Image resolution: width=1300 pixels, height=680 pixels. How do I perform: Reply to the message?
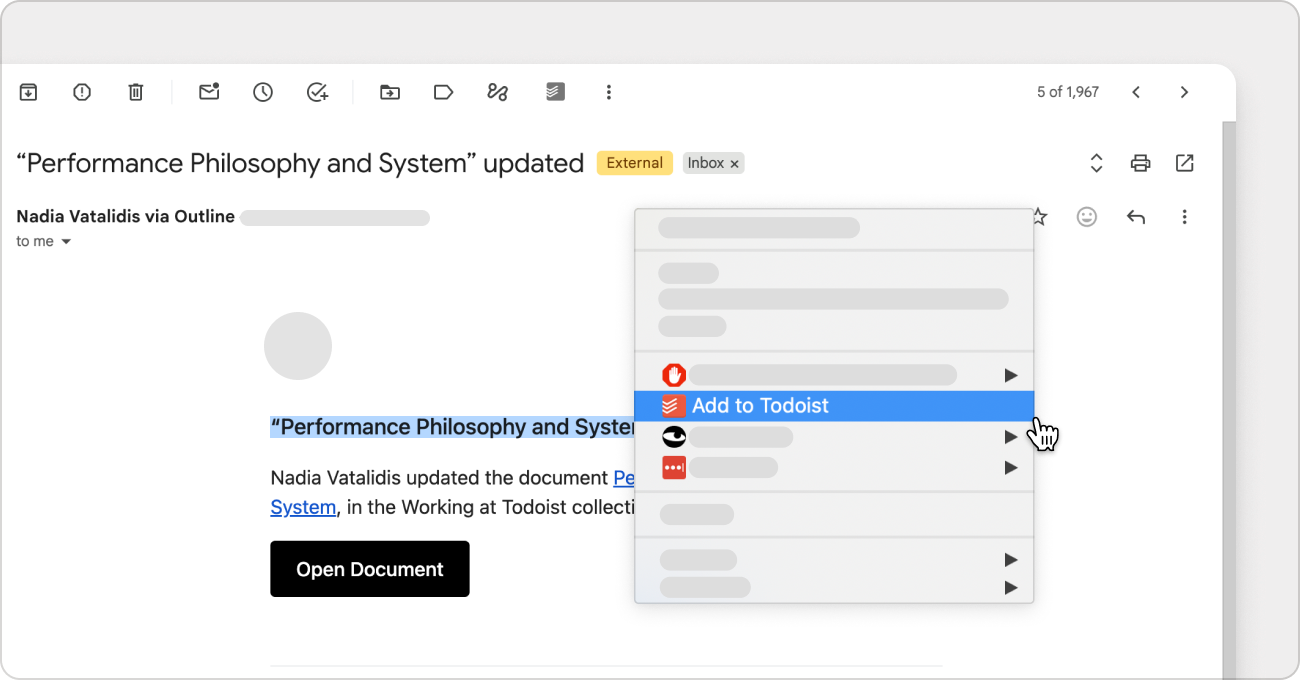(x=1136, y=217)
